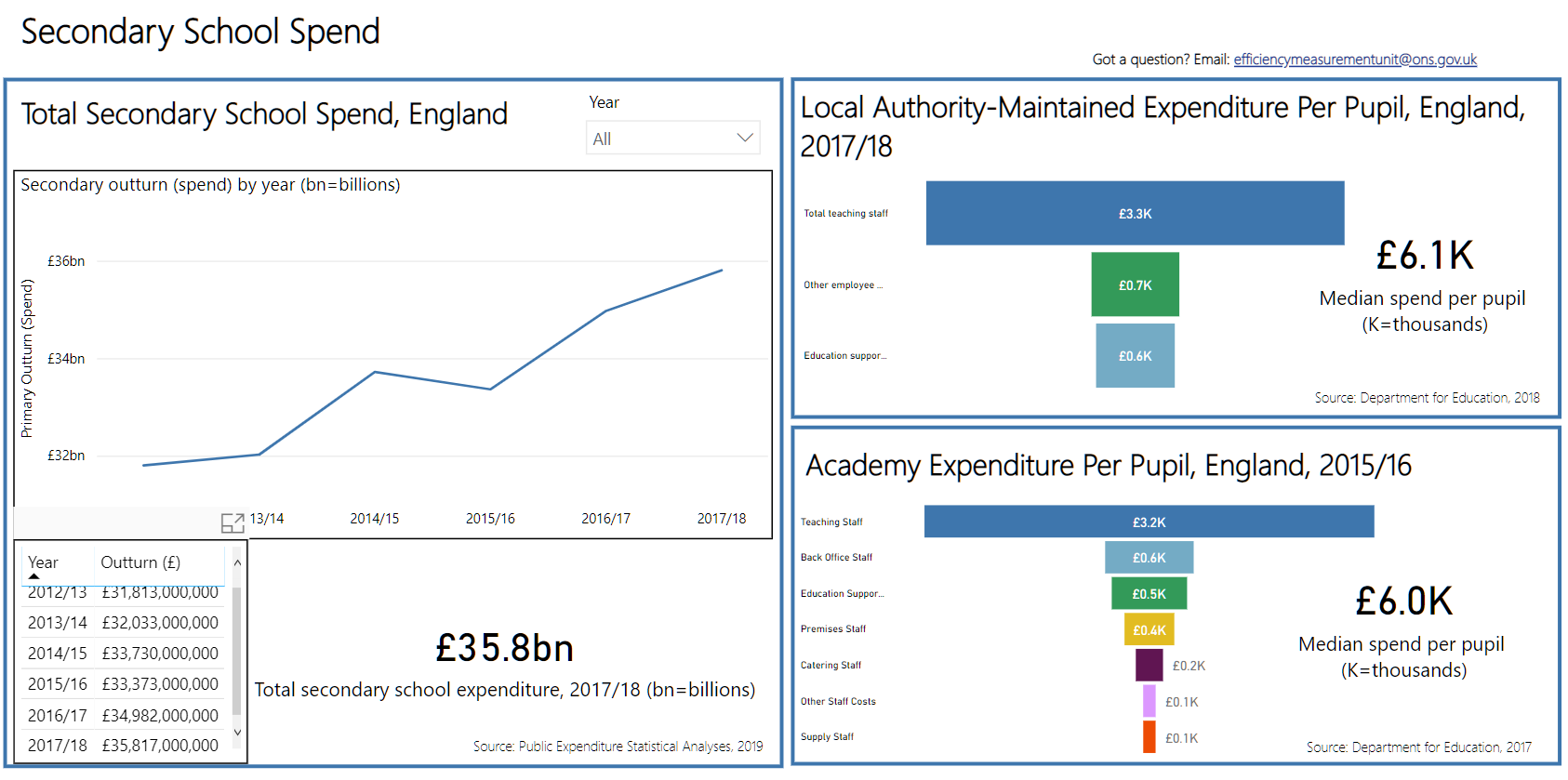Viewport: 1568px width, 780px height.
Task: Click the 2015/16 x-axis label
Action: click(490, 519)
